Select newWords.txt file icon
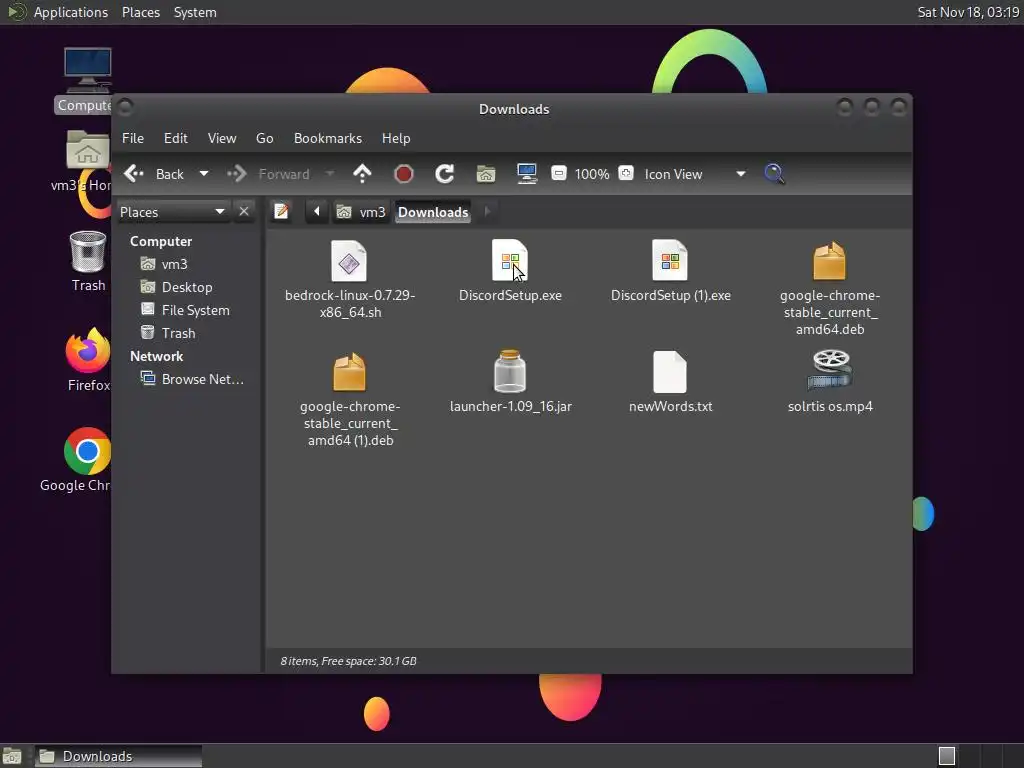The image size is (1024, 768). [670, 372]
